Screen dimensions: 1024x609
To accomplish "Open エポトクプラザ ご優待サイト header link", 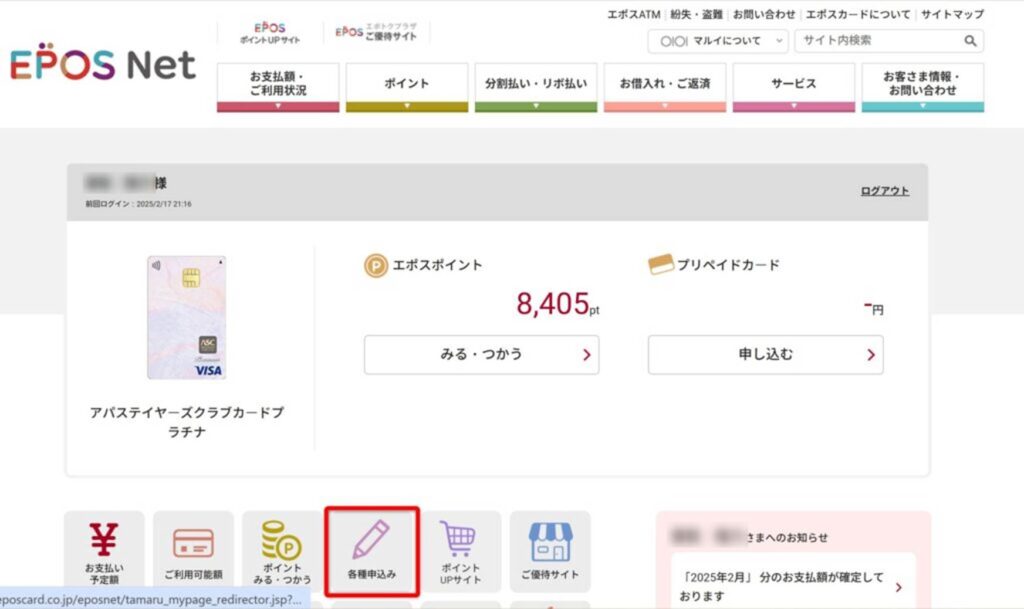I will [376, 31].
